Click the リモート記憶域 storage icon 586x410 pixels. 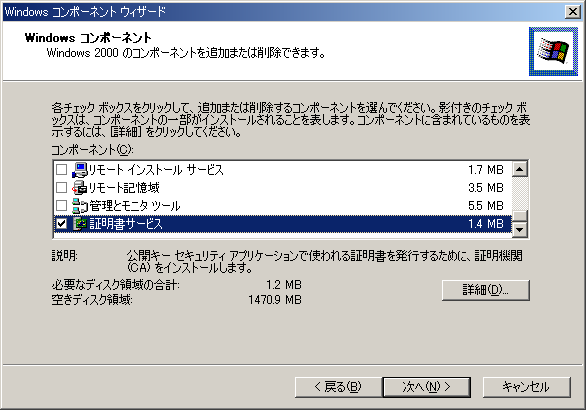(80, 188)
